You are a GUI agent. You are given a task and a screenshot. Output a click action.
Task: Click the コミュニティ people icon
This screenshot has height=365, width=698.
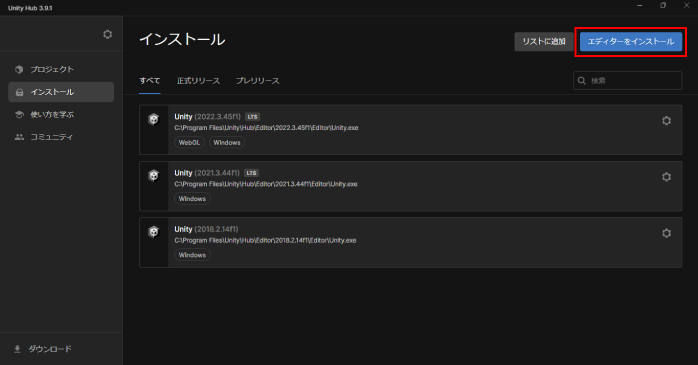pyautogui.click(x=19, y=137)
